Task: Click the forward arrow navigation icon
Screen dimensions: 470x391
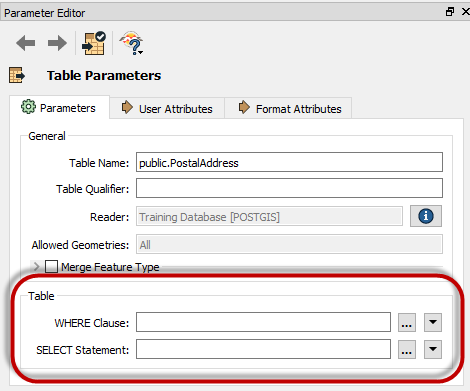Action: (x=57, y=43)
